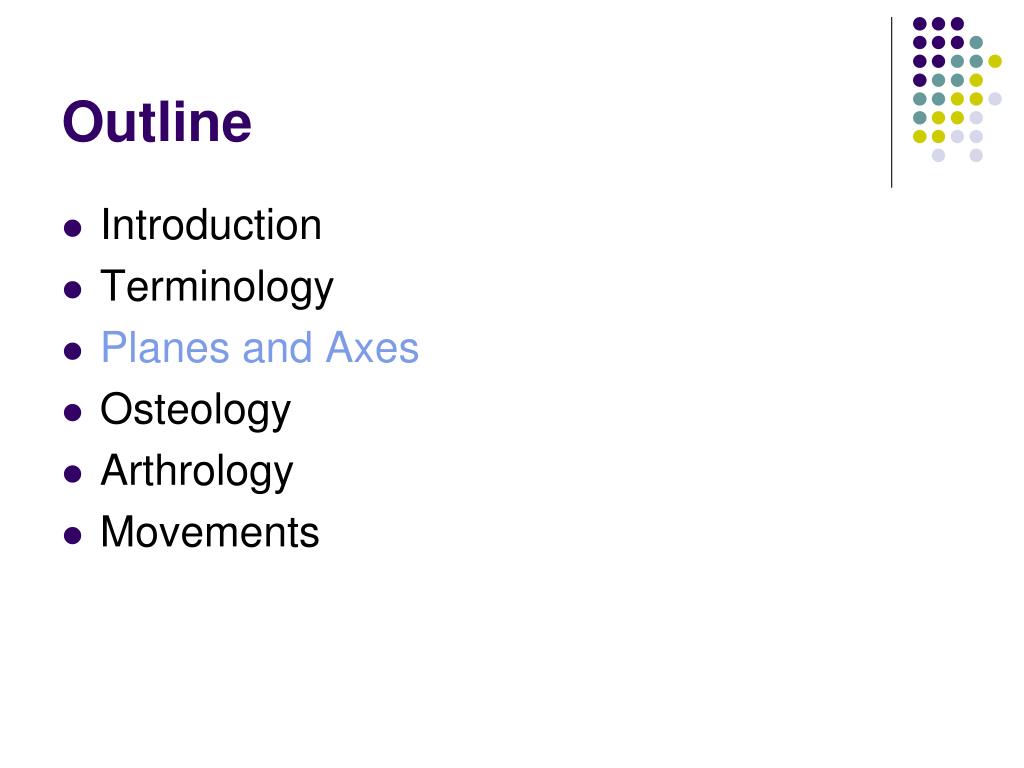This screenshot has height=768, width=1024.
Task: Click the thin vertical divider line
Action: click(891, 103)
